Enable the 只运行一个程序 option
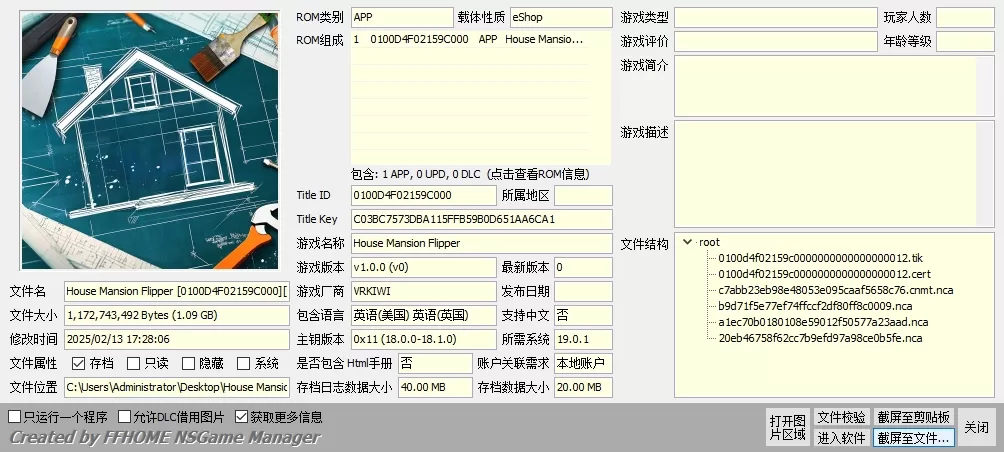Image resolution: width=1004 pixels, height=452 pixels. pos(15,416)
